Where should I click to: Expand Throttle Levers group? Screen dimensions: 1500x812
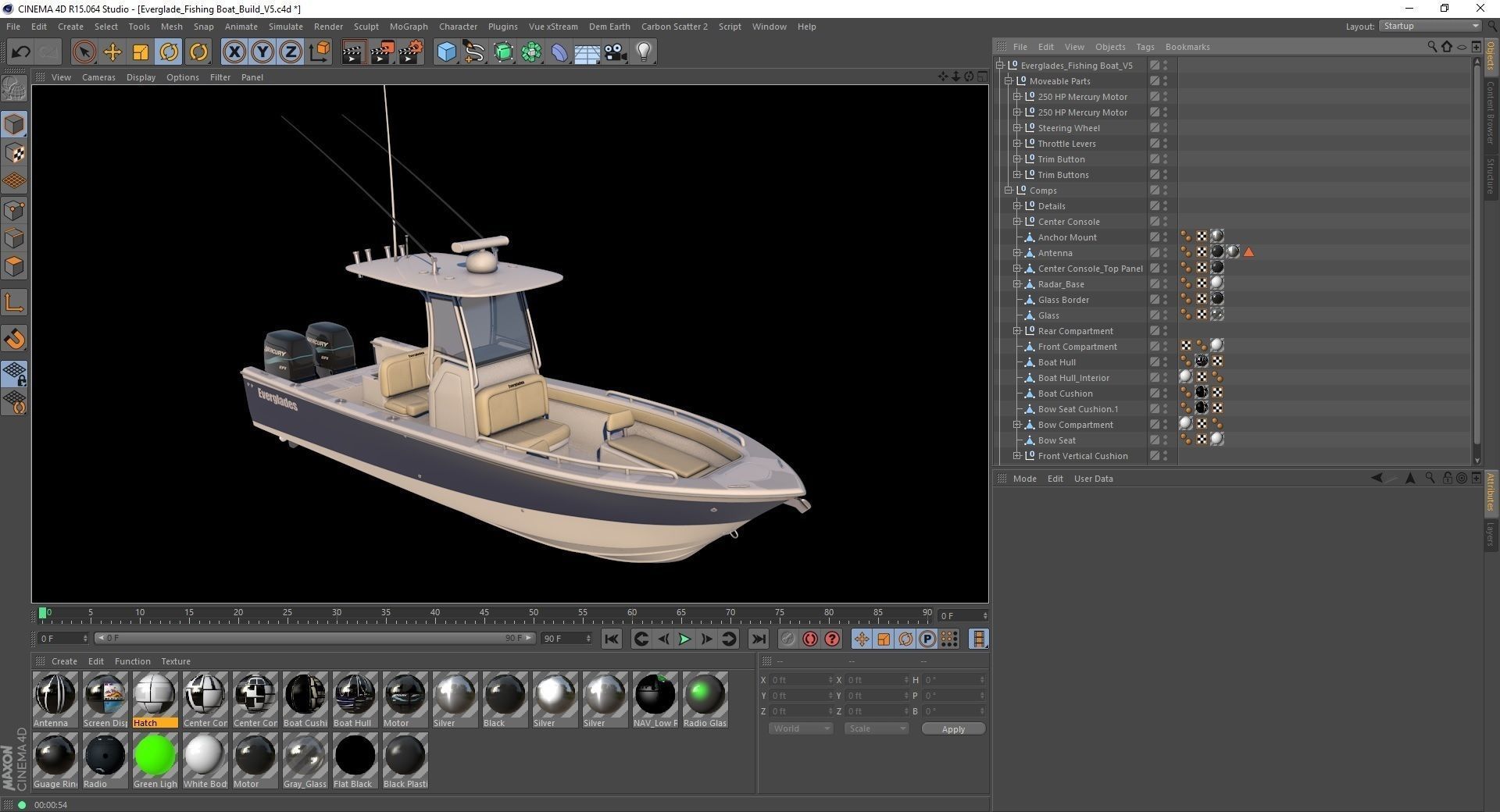(x=1017, y=144)
